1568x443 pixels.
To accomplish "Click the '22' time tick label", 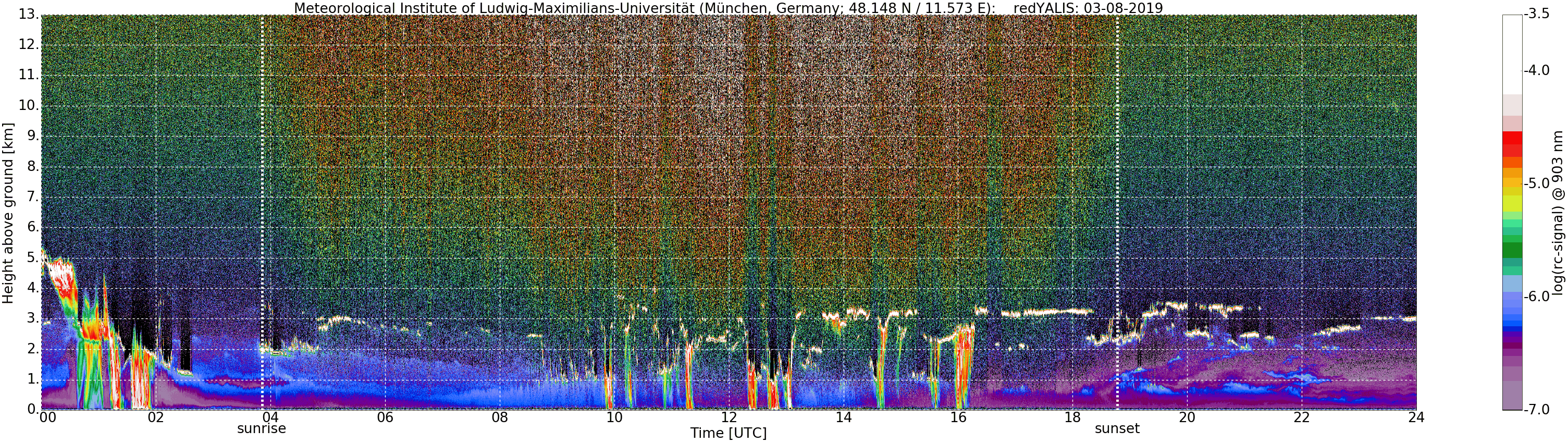I will click(1302, 417).
